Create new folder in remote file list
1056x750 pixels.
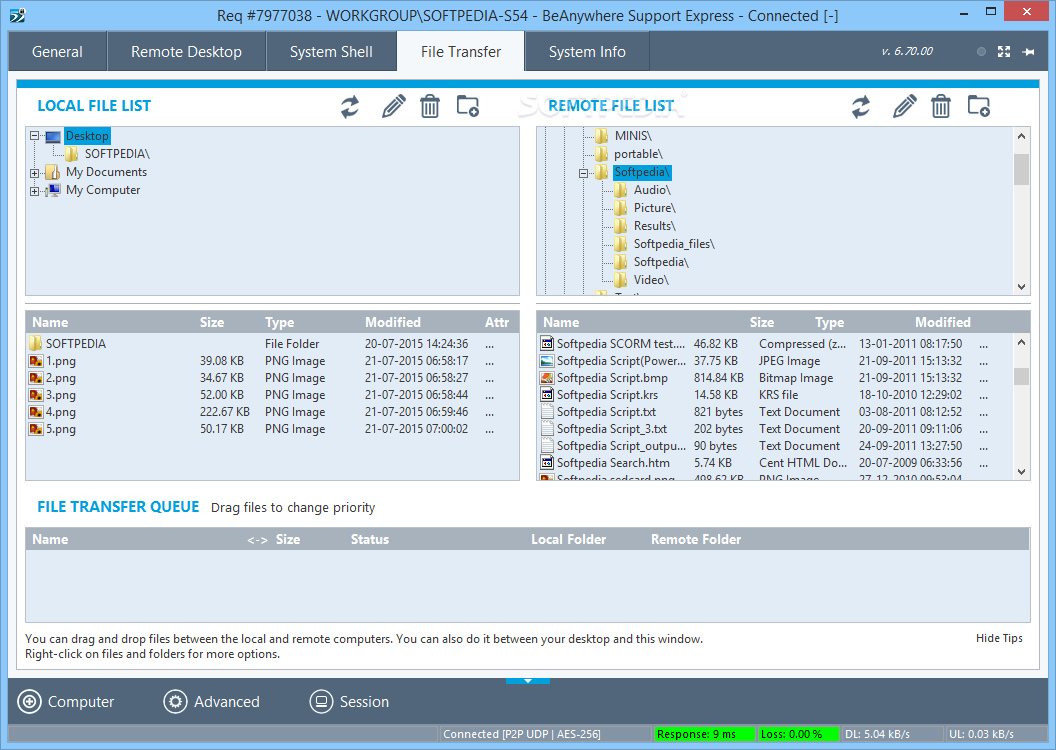pos(979,106)
